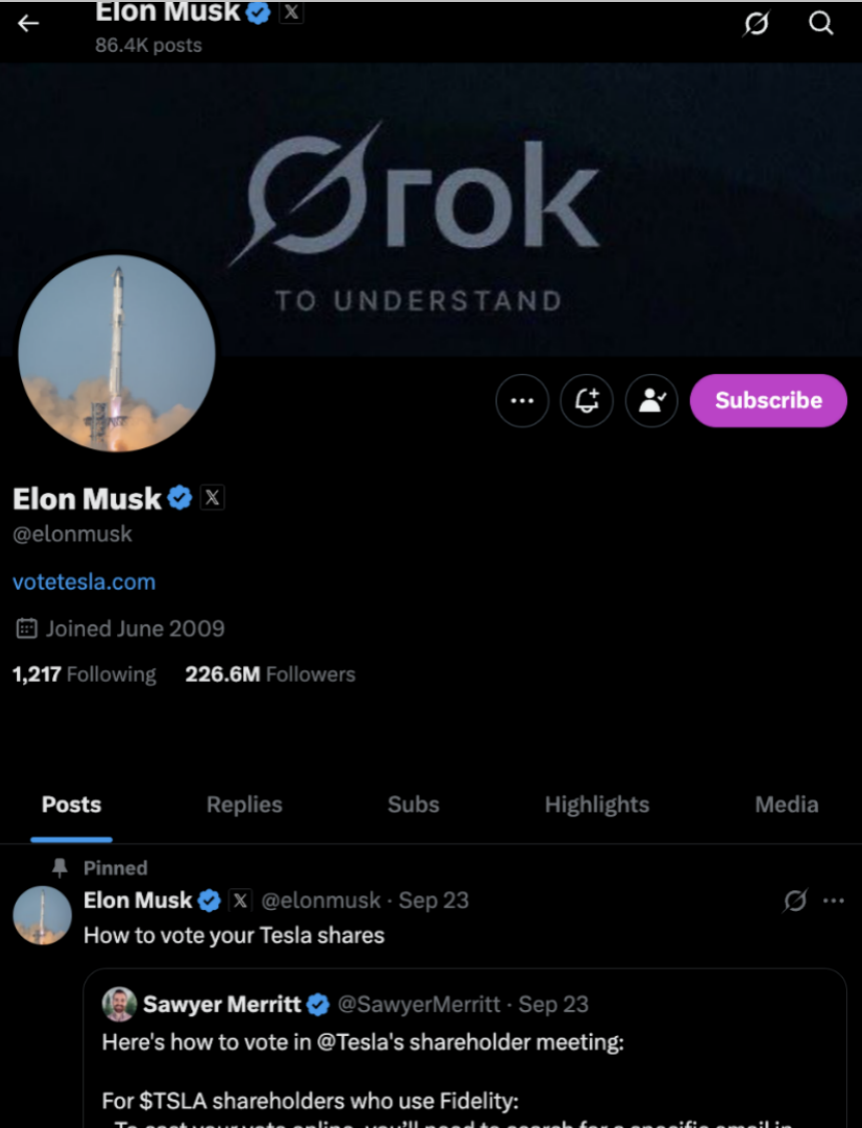862x1128 pixels.
Task: Click the back arrow icon
Action: click(x=28, y=23)
